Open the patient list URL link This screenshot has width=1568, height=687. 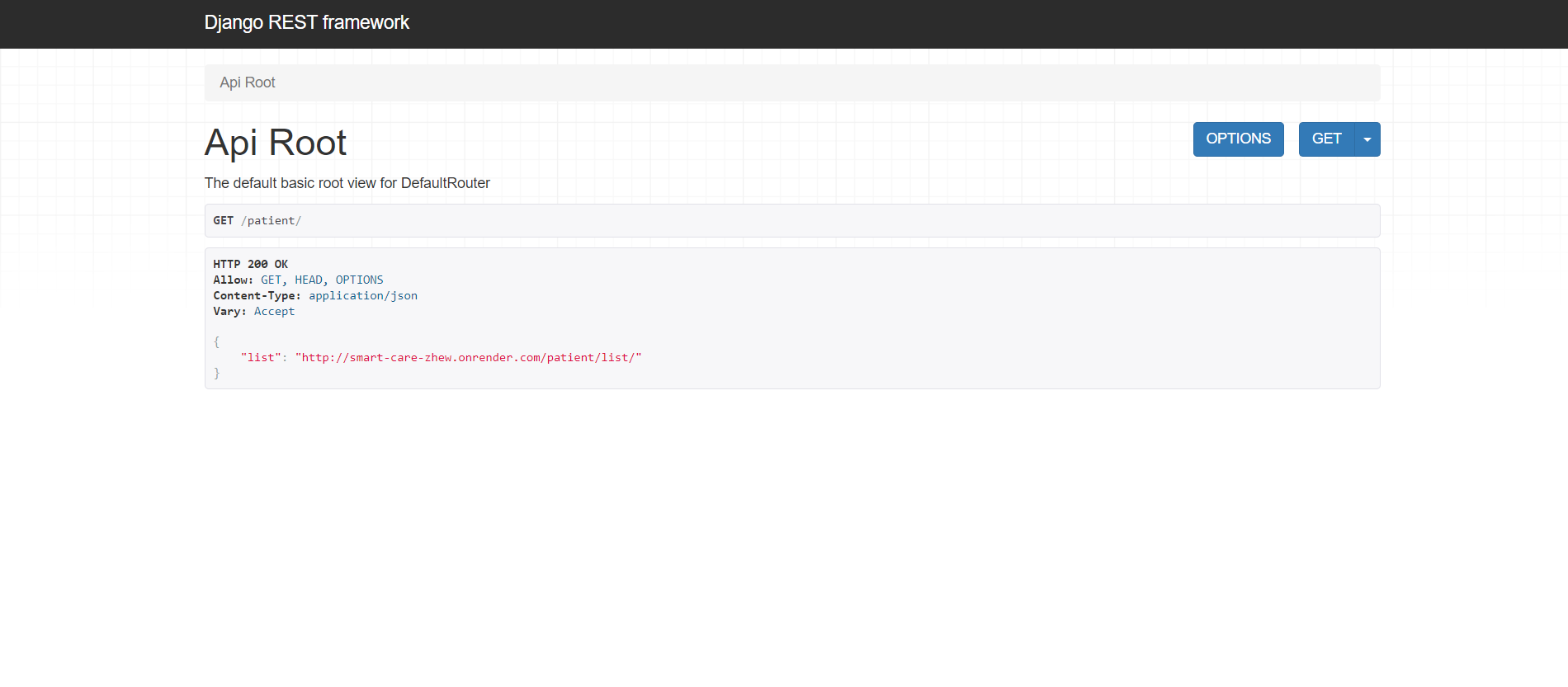[x=468, y=358]
